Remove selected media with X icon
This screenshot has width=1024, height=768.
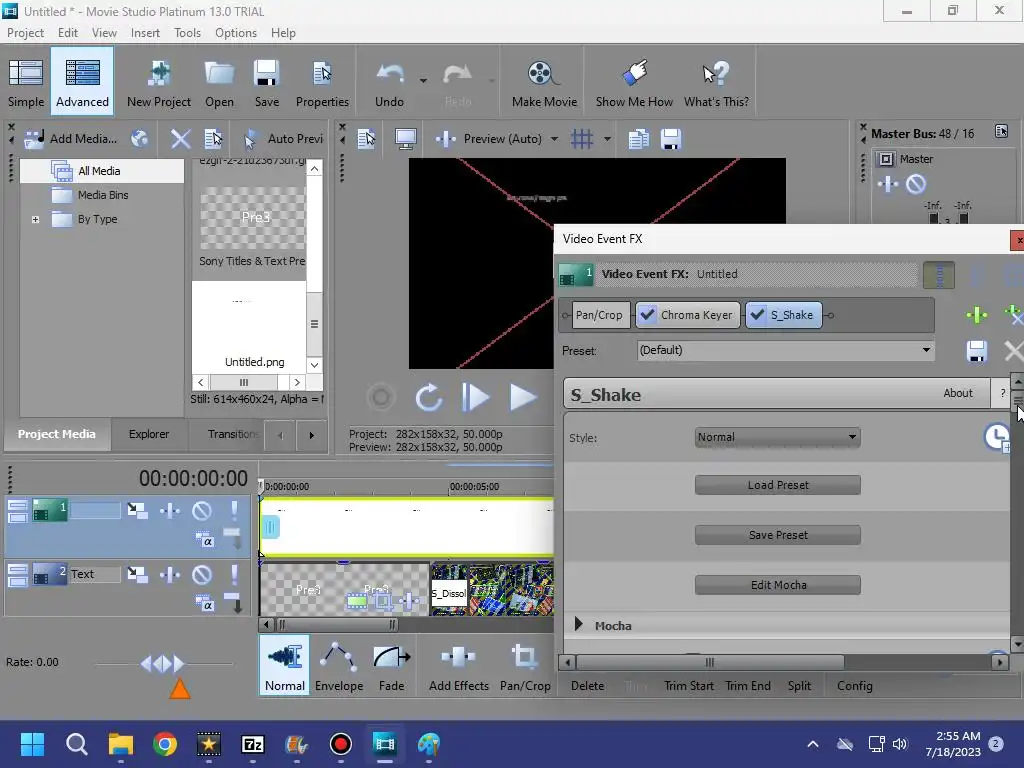coord(180,138)
